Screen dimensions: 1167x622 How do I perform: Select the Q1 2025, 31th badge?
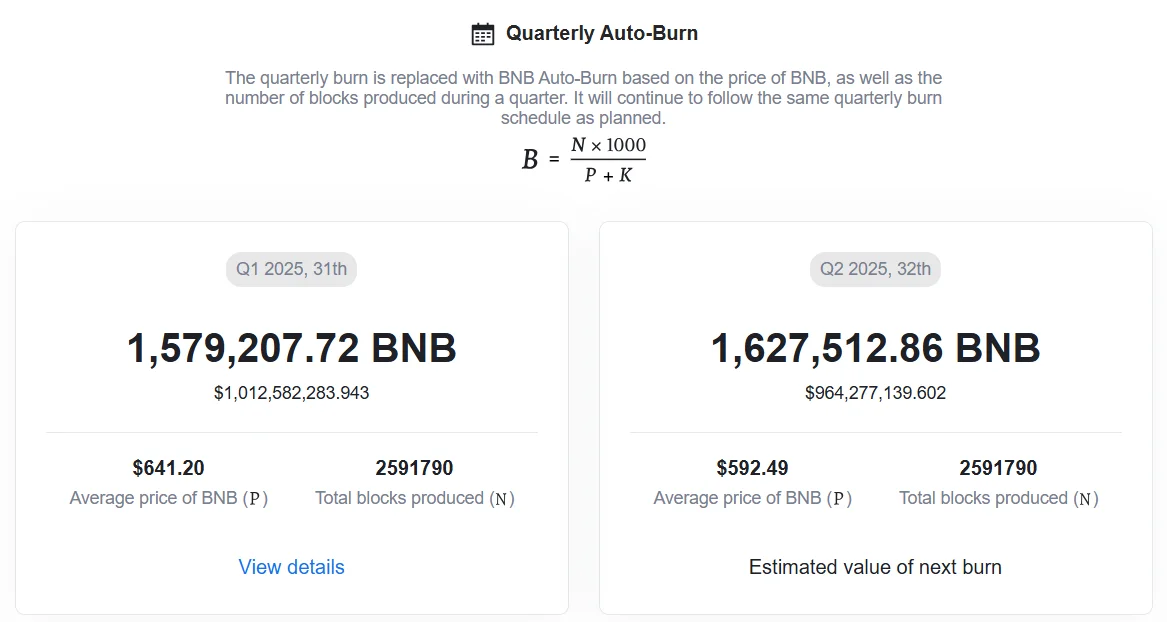click(291, 269)
